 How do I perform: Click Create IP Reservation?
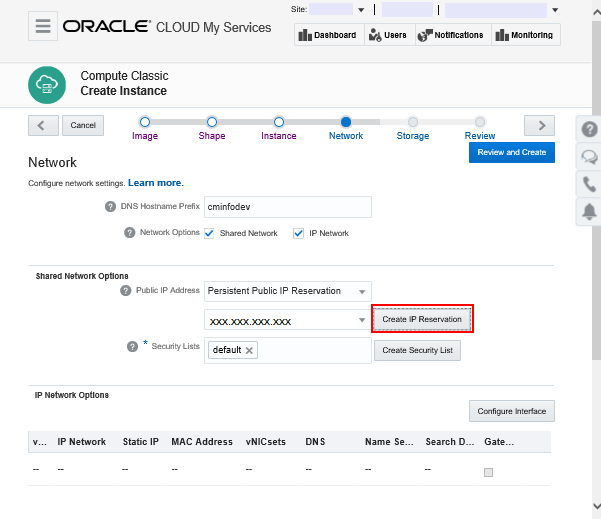click(422, 319)
